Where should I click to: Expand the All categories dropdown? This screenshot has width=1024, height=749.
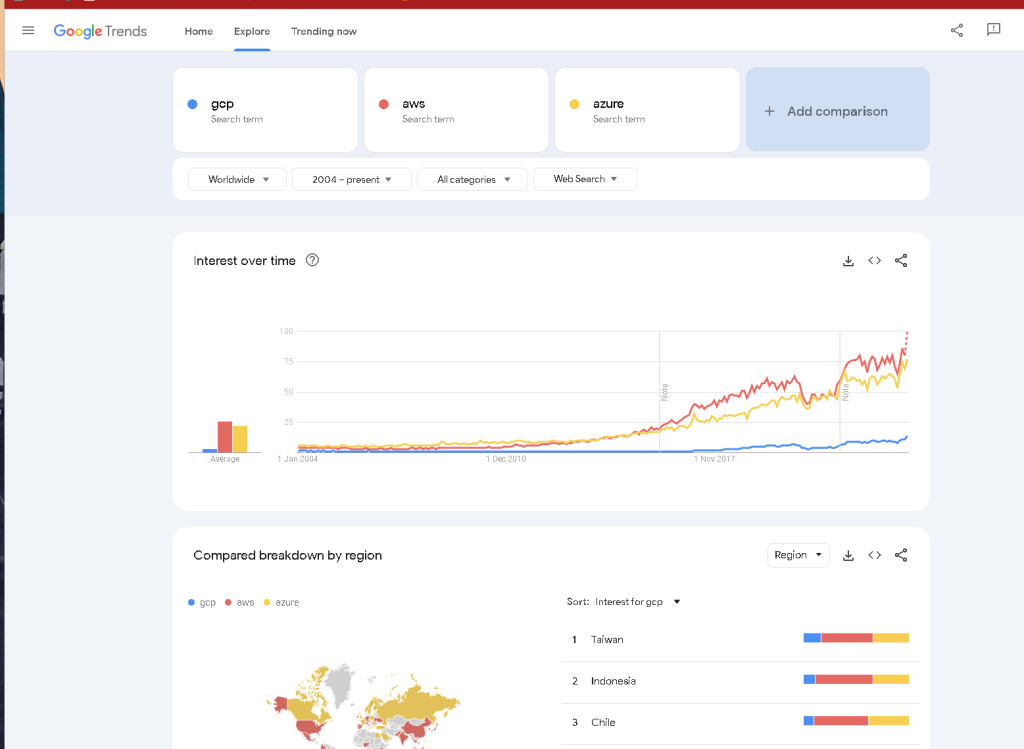(x=472, y=179)
